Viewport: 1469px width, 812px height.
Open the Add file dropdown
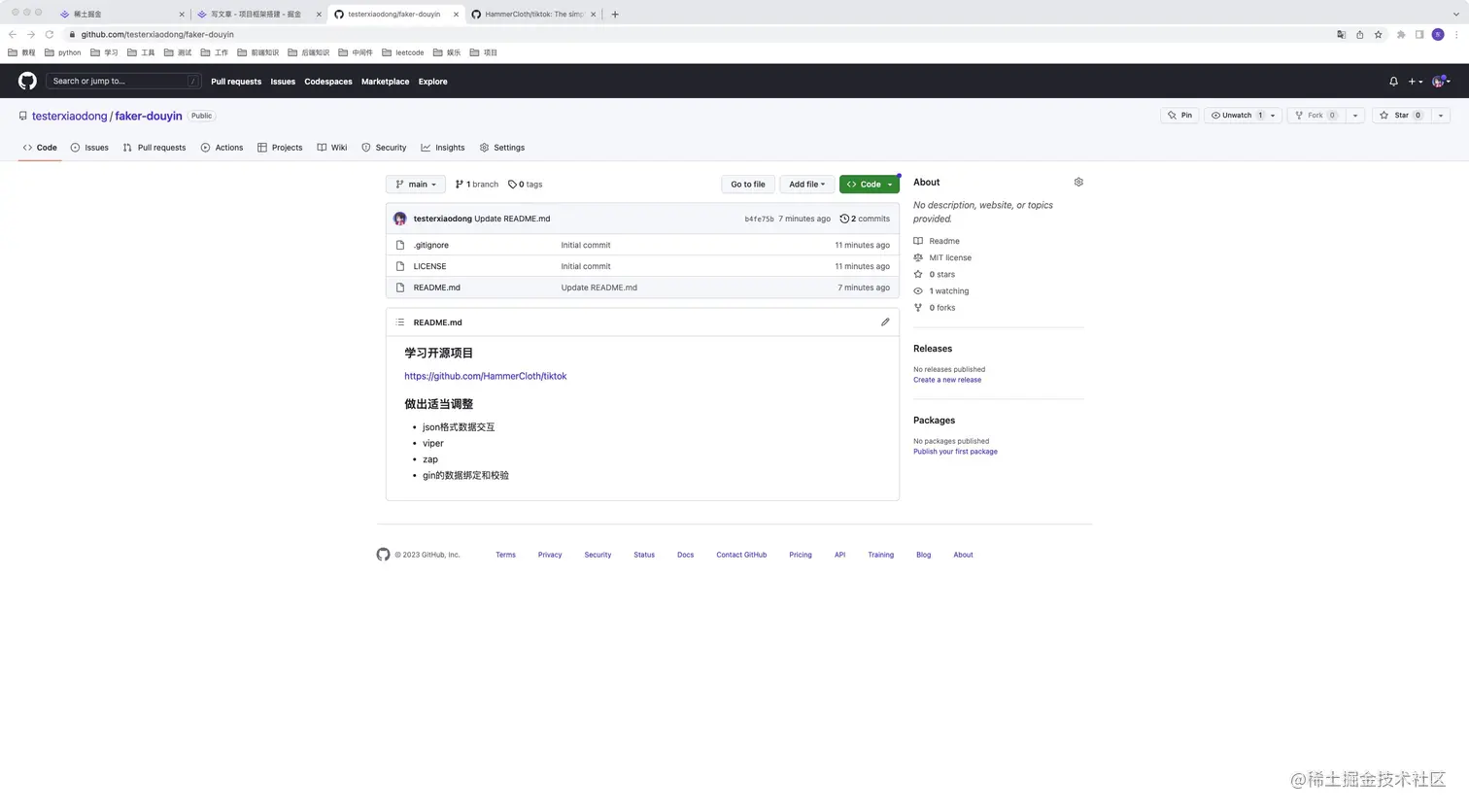(x=806, y=185)
